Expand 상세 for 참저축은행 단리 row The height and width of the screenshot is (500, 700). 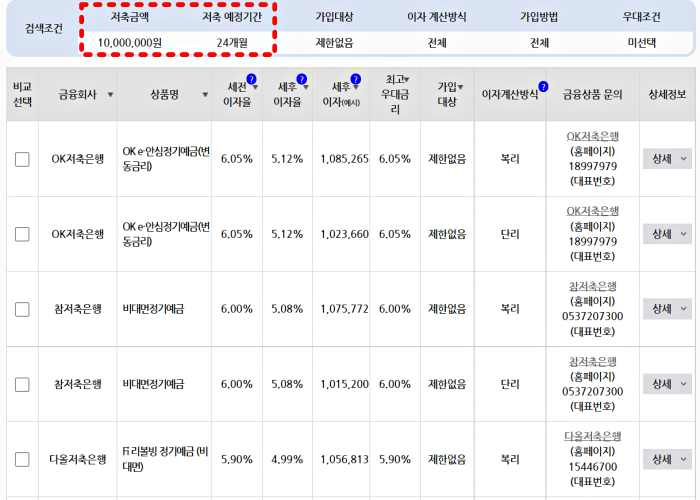tap(667, 384)
